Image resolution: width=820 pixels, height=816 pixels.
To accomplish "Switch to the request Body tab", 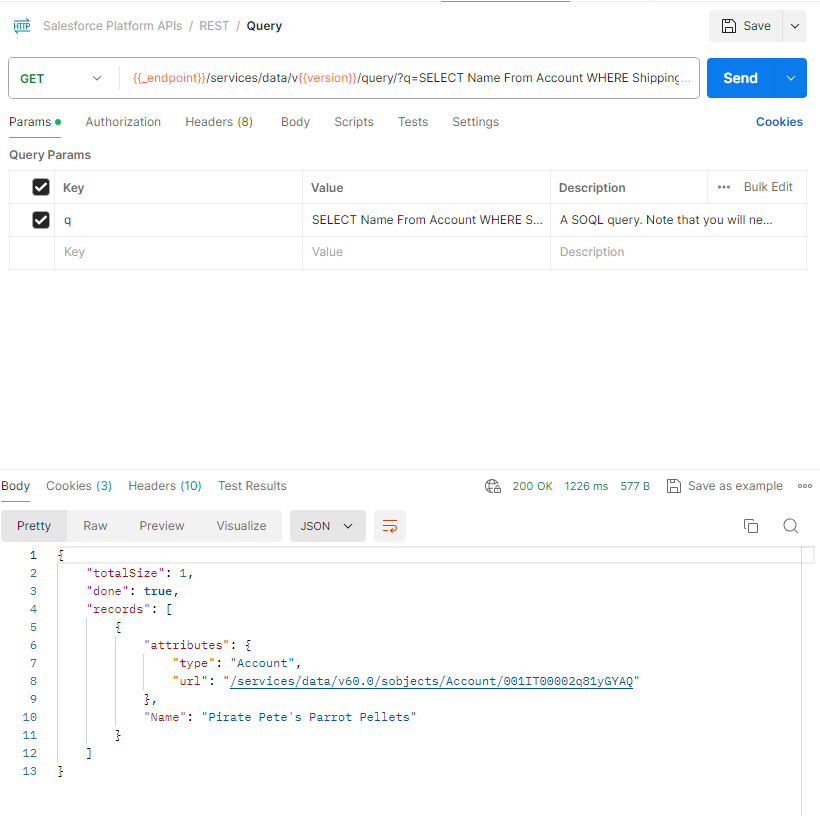I will 295,122.
